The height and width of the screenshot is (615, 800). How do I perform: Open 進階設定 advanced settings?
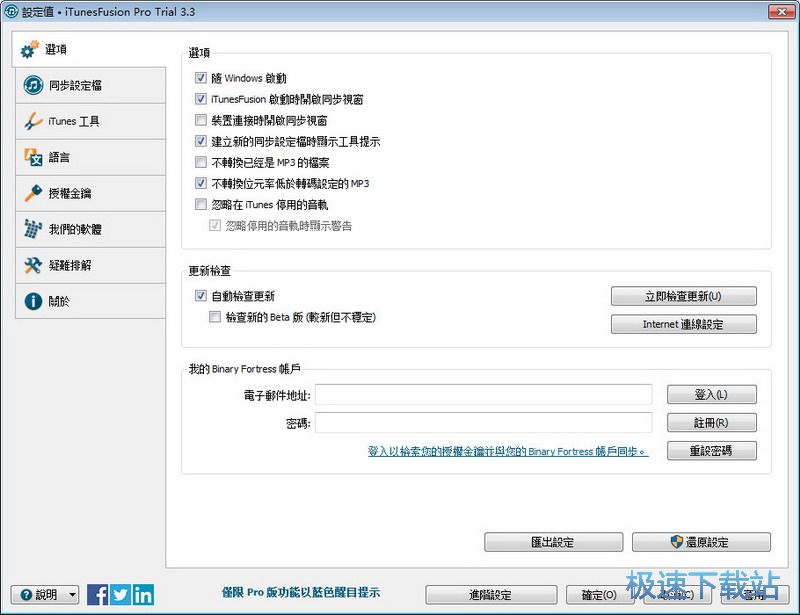point(491,594)
